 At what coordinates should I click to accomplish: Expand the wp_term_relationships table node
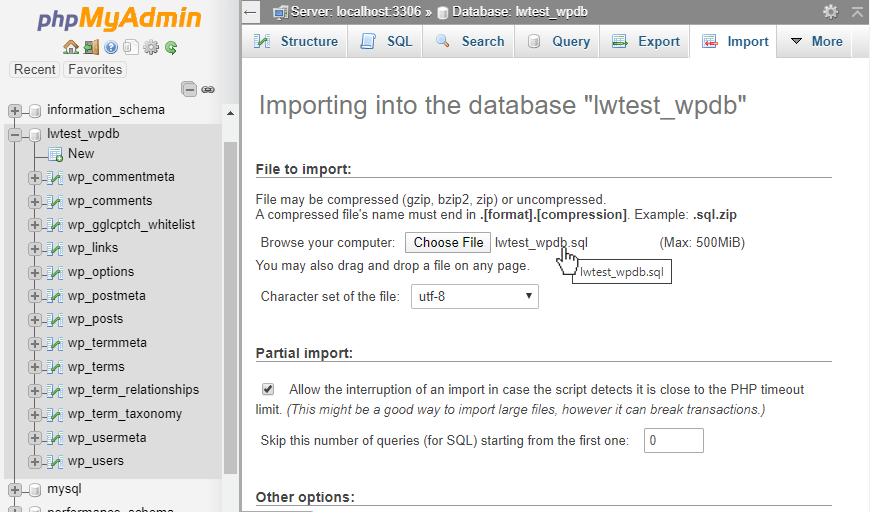coord(34,391)
